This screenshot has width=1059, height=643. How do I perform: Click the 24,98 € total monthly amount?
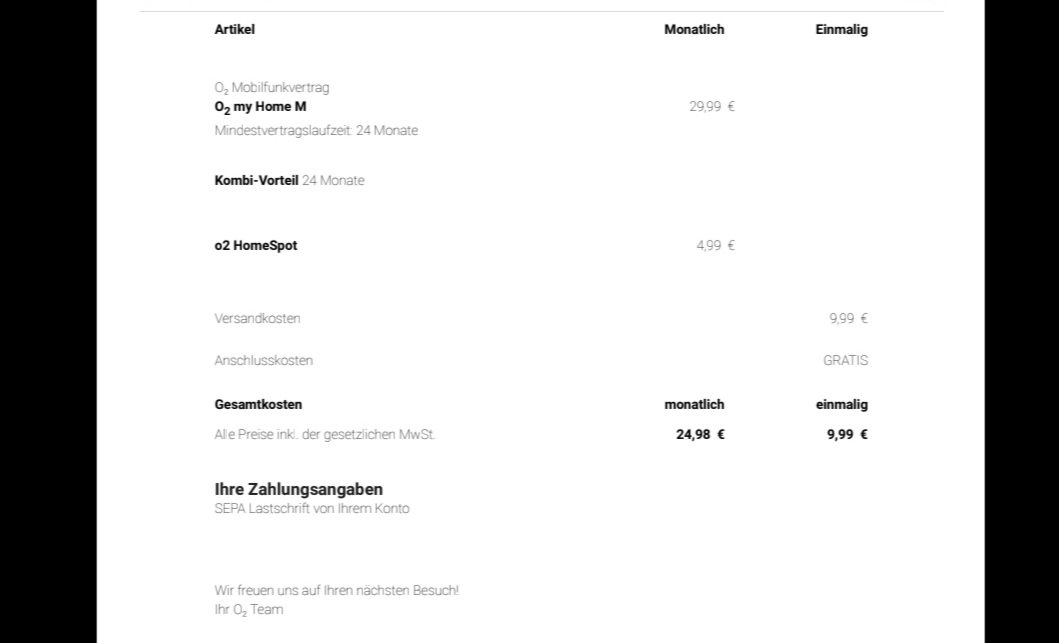pos(700,435)
